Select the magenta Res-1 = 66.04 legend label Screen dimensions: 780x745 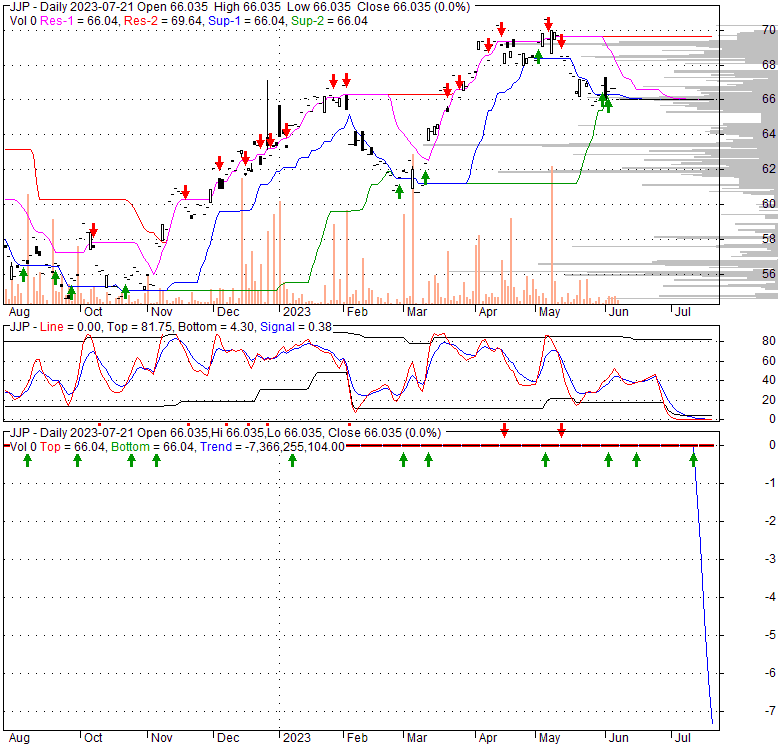click(80, 21)
